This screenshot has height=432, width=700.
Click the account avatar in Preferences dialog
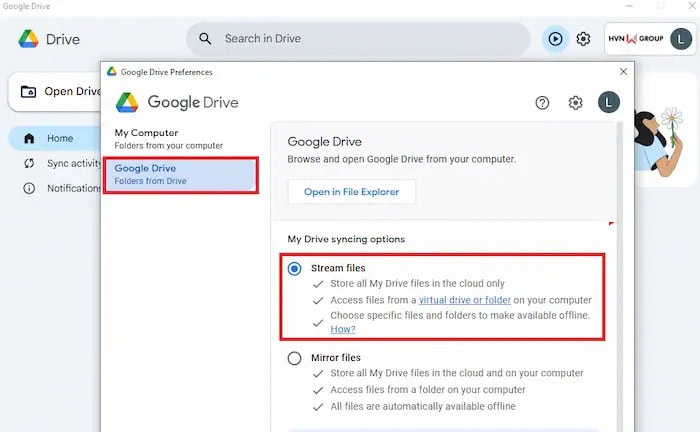point(608,102)
